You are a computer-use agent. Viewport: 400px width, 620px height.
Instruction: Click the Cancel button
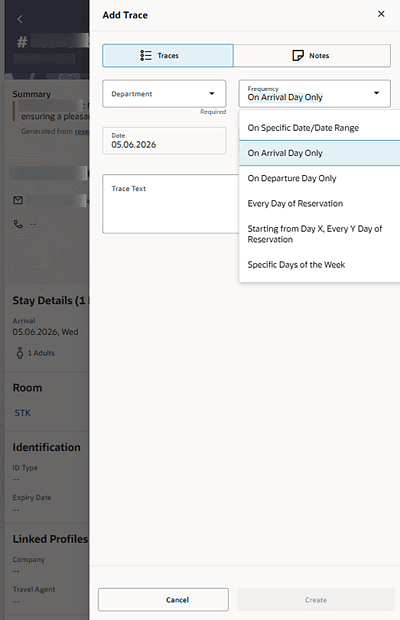(163, 599)
